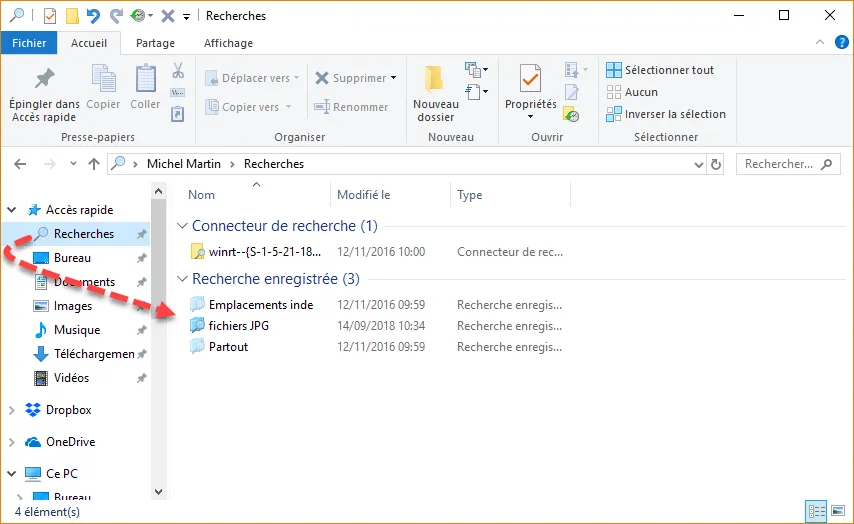Open the Affichage ribbon tab

[228, 43]
